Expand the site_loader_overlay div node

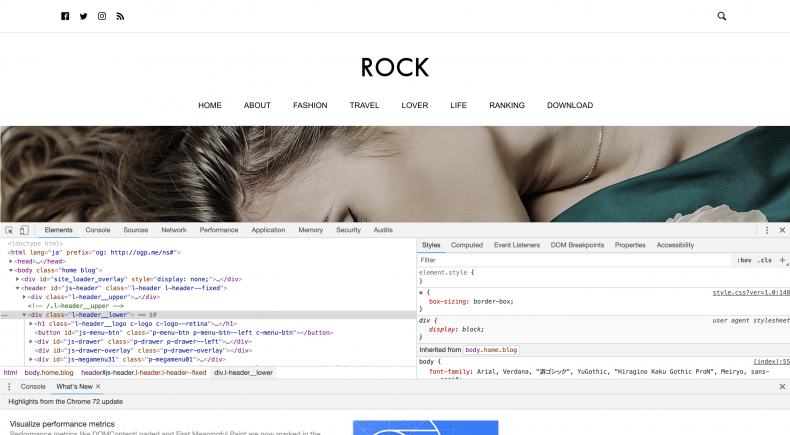click(17, 279)
